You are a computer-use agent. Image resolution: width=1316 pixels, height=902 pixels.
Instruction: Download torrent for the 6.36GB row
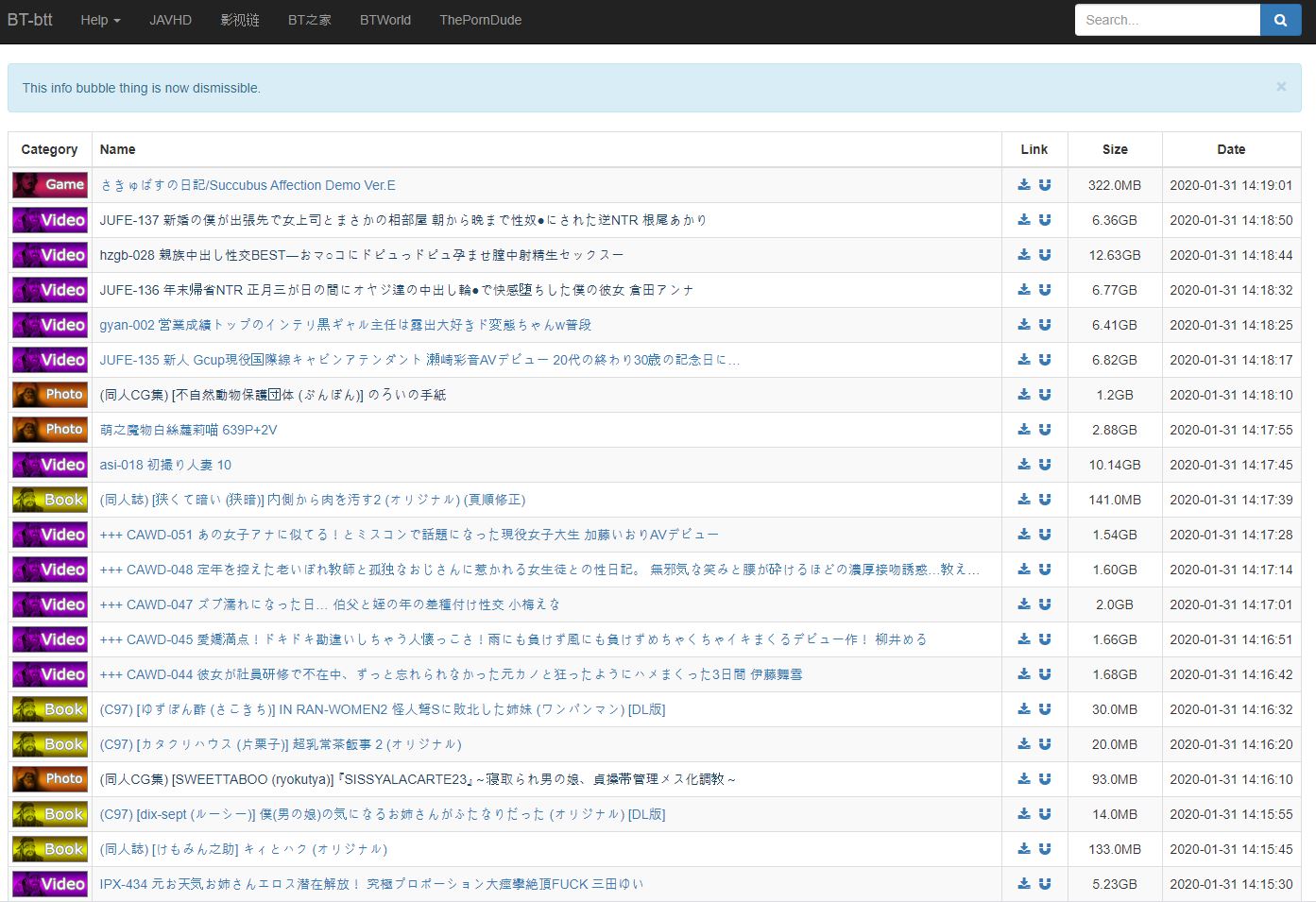(1024, 220)
